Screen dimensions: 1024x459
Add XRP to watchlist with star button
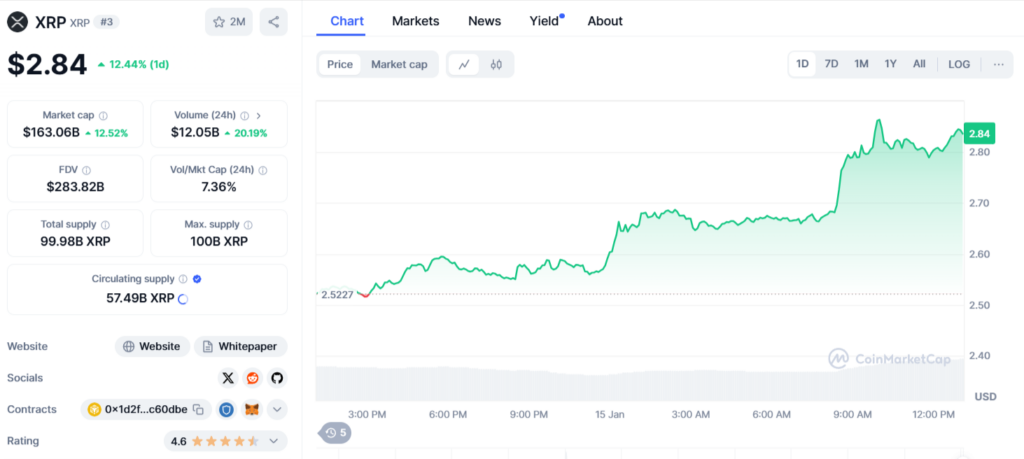(229, 22)
